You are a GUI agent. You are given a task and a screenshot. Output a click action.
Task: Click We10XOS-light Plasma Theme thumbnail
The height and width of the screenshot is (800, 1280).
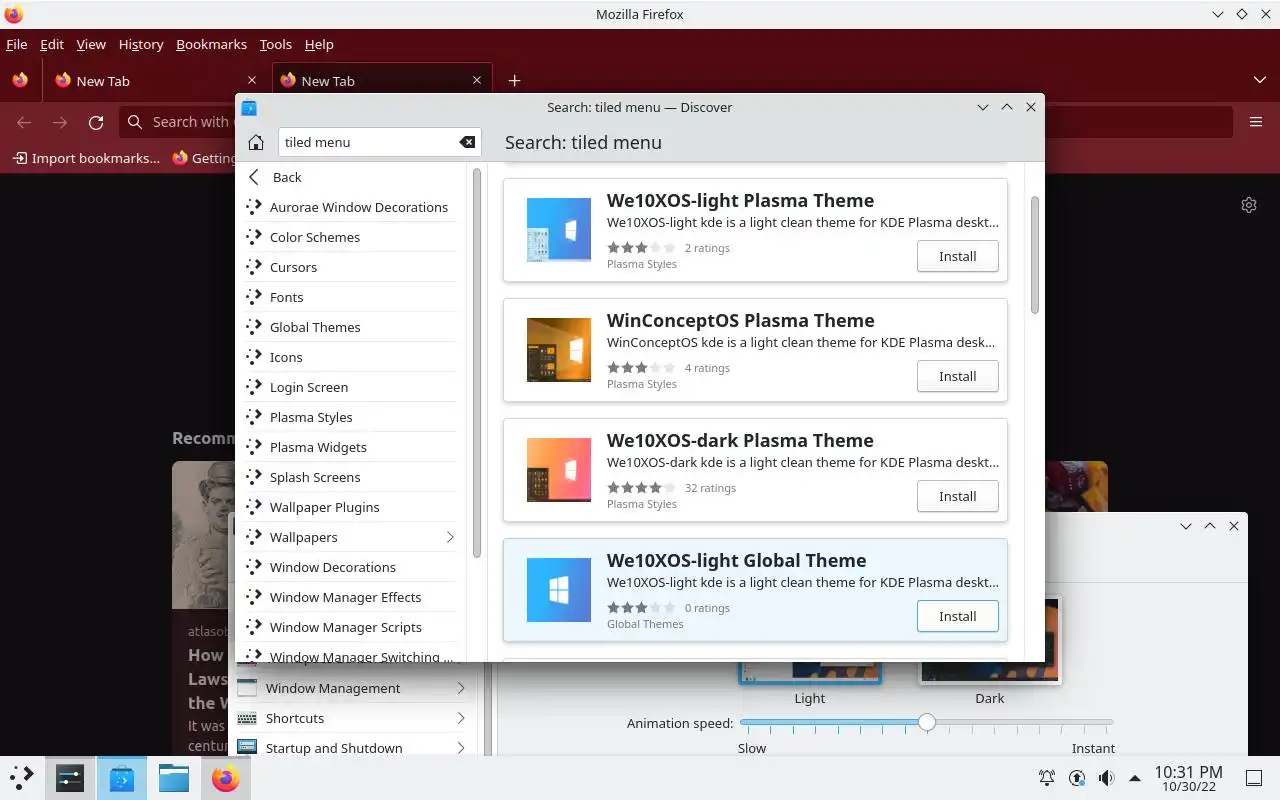click(x=559, y=230)
